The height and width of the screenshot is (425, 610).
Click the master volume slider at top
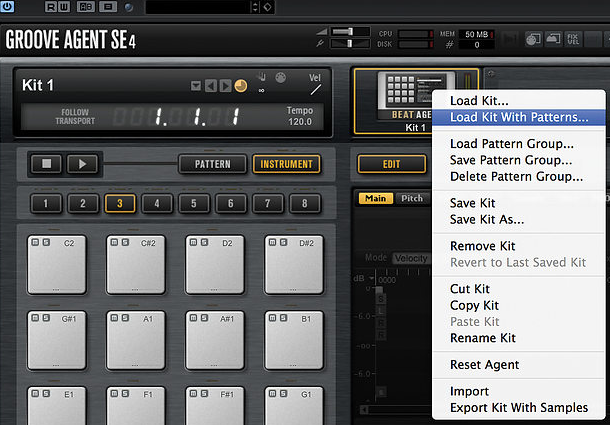[x=348, y=32]
